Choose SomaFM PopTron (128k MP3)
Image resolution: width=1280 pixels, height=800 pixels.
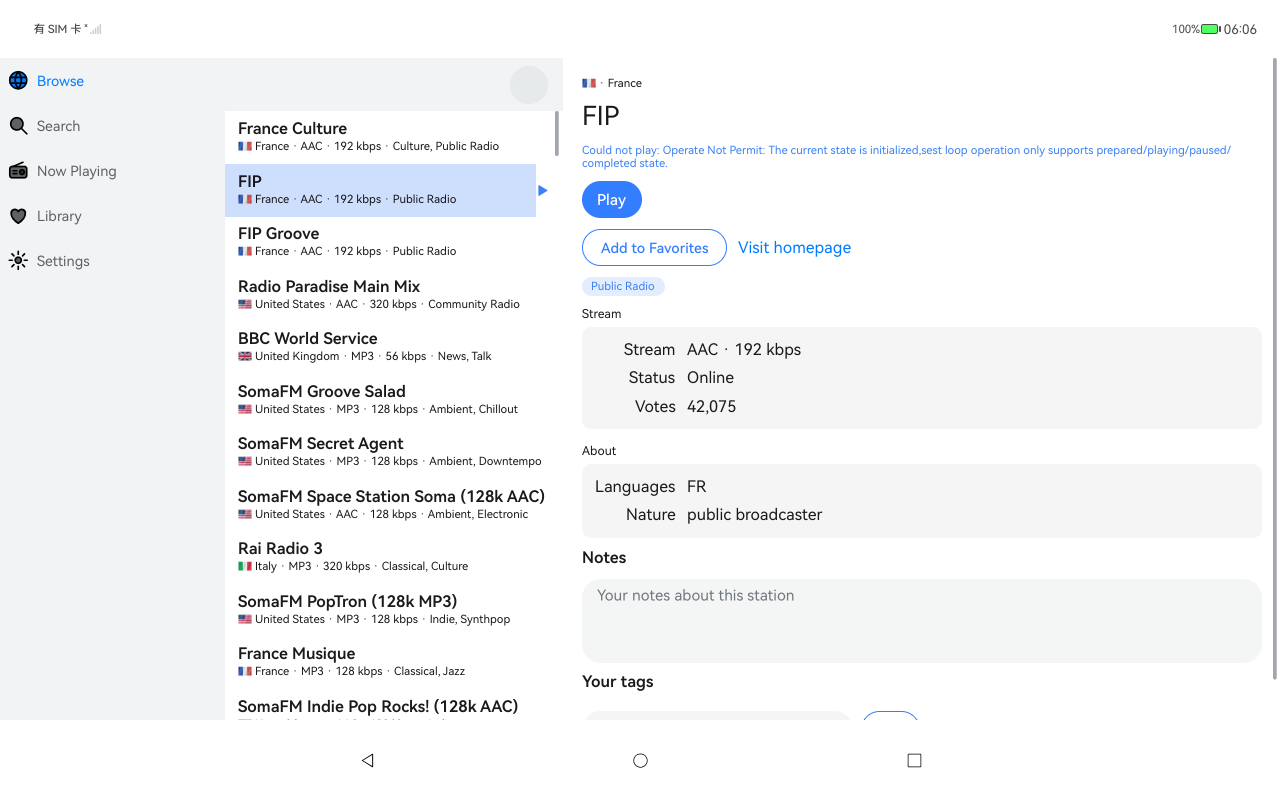pyautogui.click(x=380, y=609)
